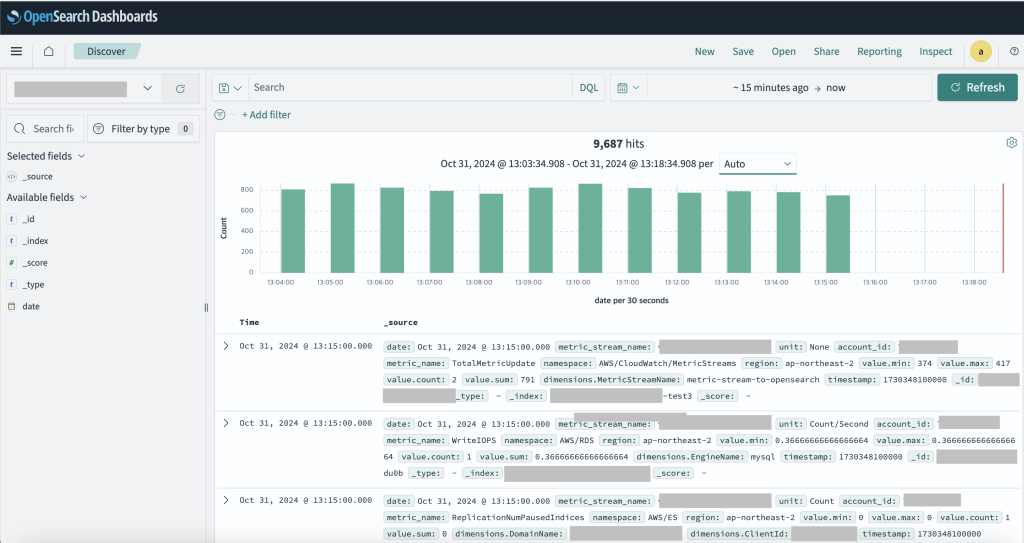Click Open in the top menu
The width and height of the screenshot is (1024, 543).
(783, 52)
